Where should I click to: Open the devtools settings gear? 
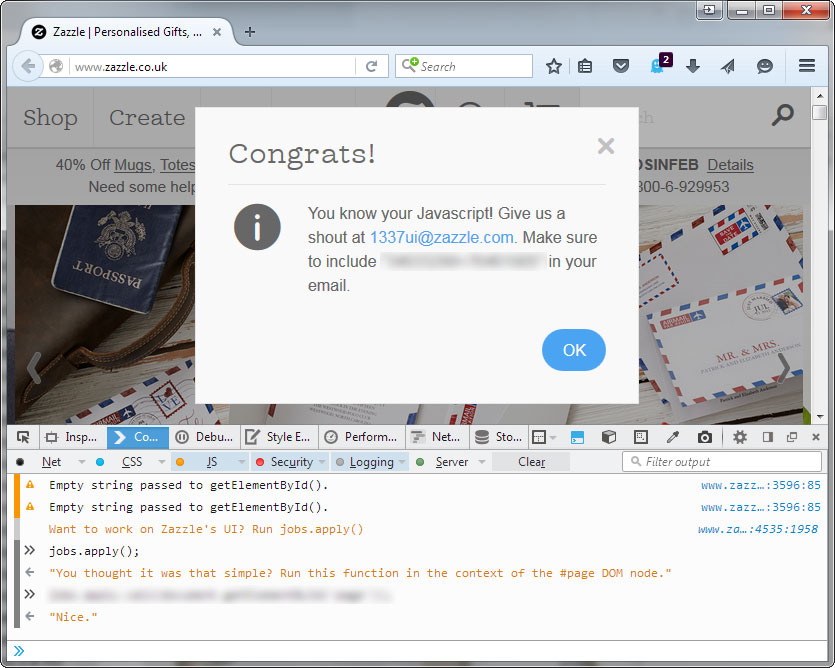[740, 437]
